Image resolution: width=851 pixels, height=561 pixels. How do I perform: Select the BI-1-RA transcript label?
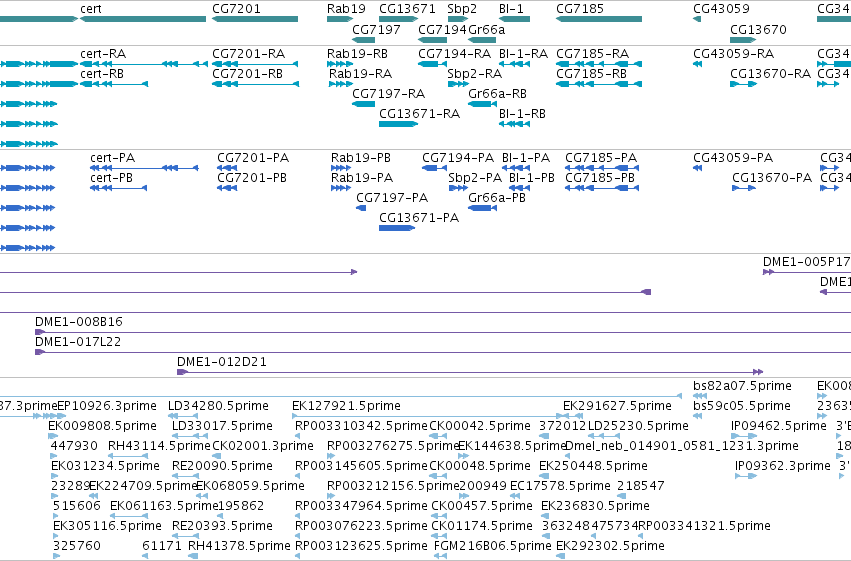coord(523,54)
